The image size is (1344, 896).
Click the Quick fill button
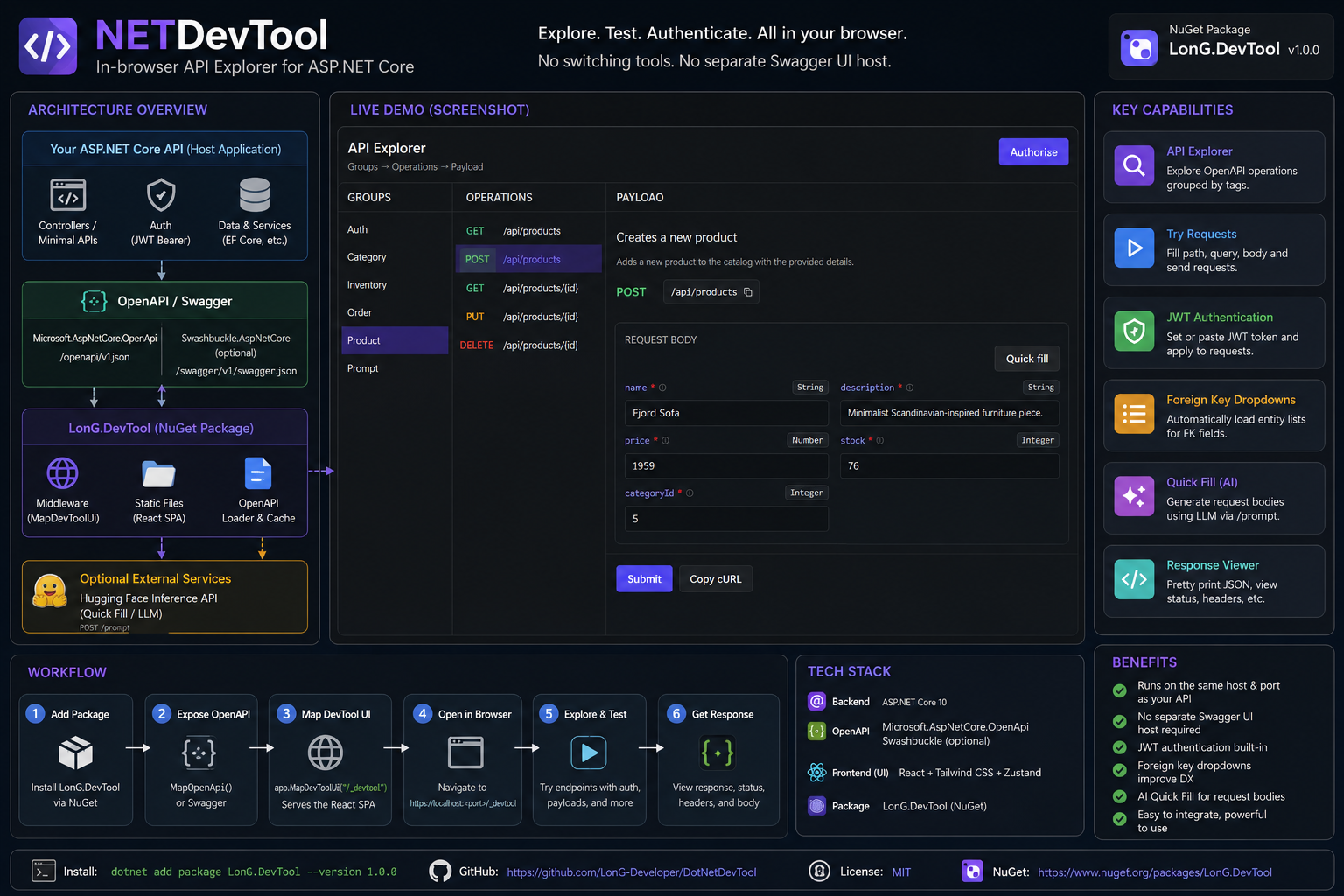tap(1026, 359)
